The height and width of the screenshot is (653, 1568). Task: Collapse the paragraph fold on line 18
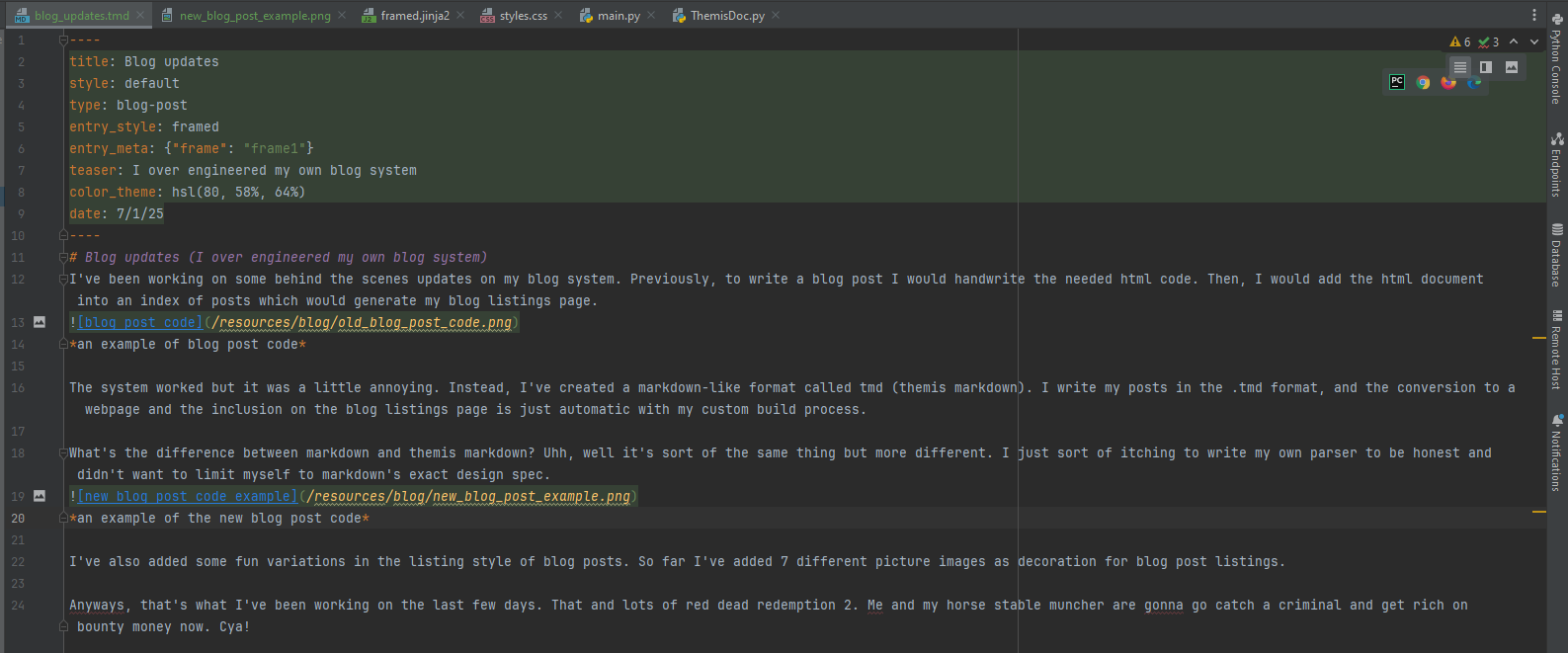pos(63,453)
